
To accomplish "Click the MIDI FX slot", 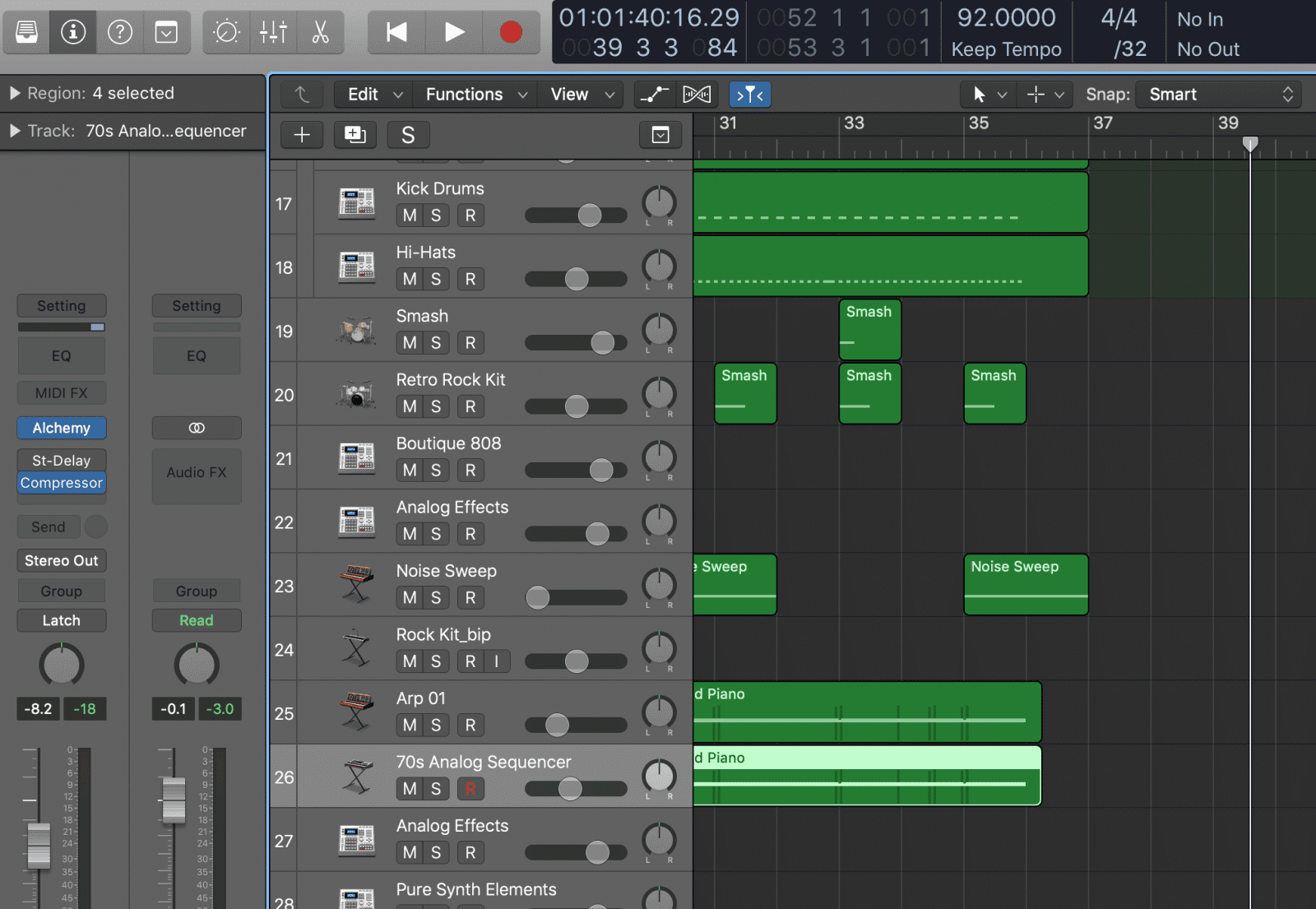I will click(62, 393).
